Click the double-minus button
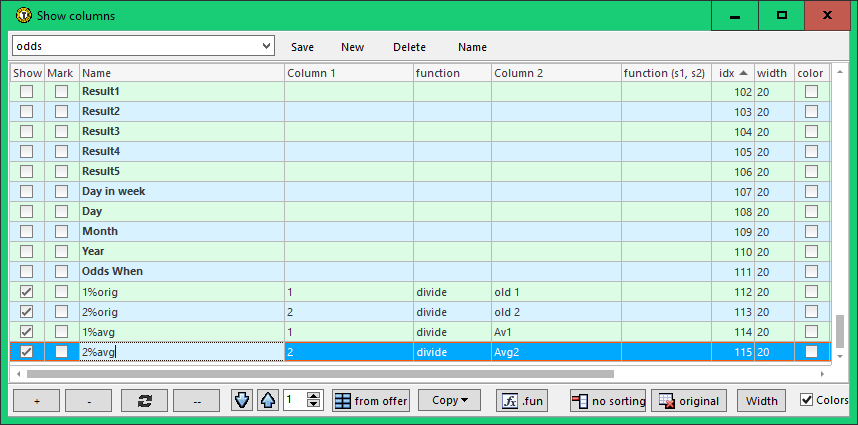The image size is (858, 425). coord(196,400)
